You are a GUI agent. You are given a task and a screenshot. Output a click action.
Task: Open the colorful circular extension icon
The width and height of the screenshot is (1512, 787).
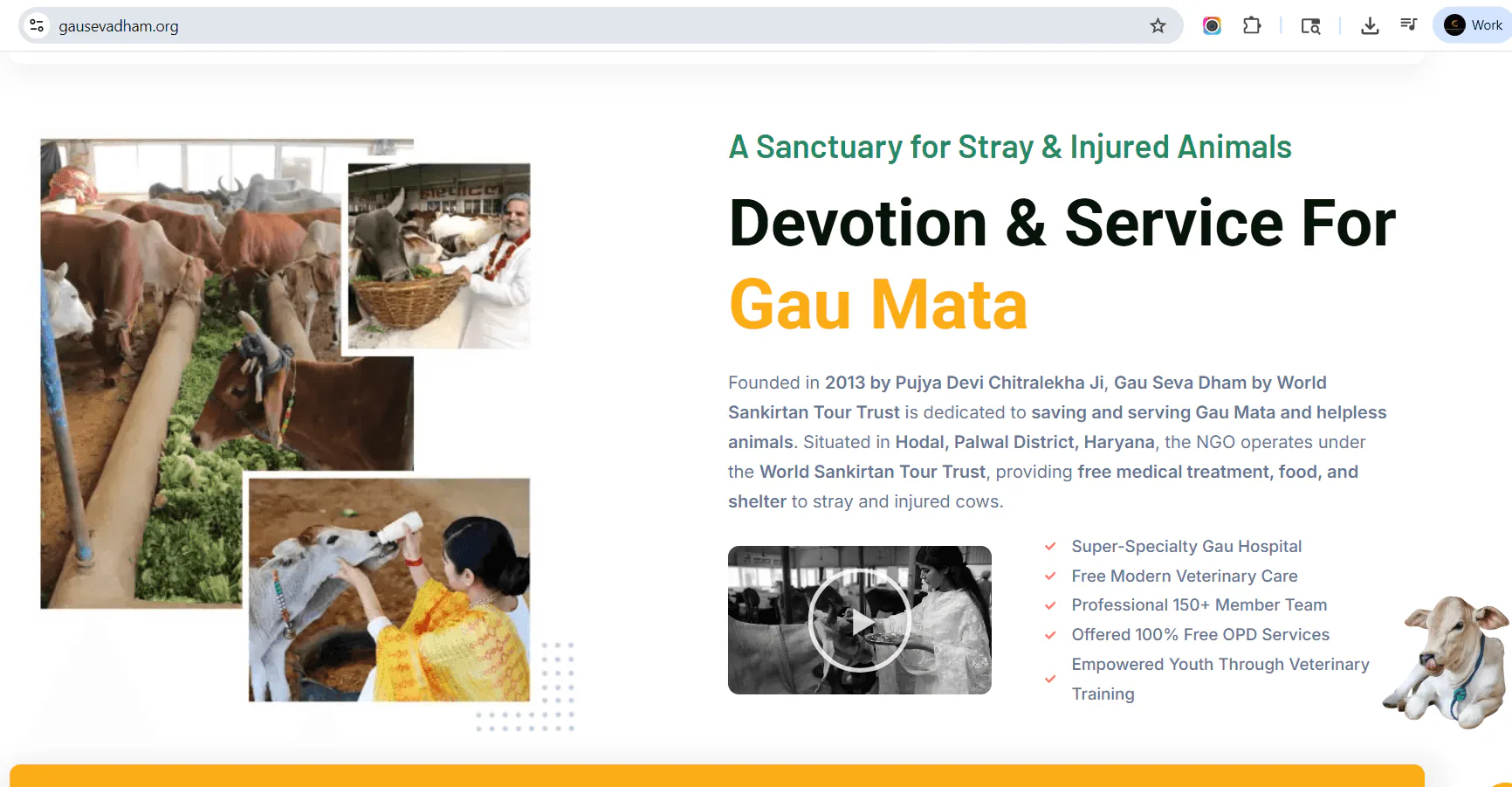click(x=1212, y=25)
